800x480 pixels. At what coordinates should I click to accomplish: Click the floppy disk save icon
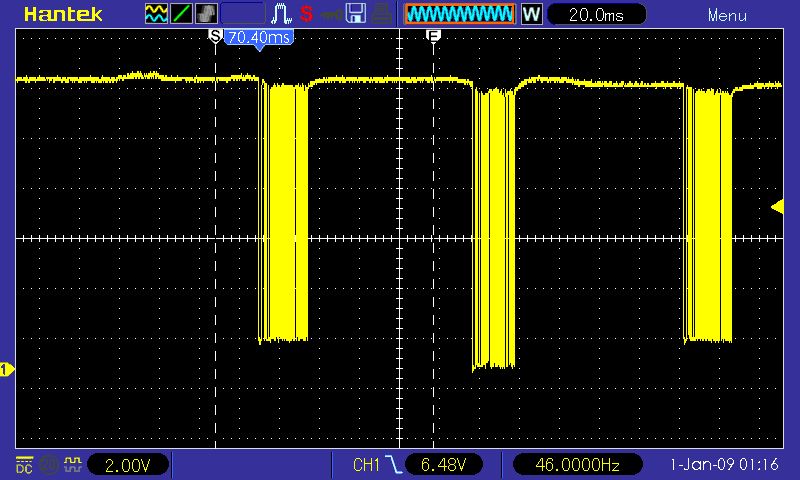356,14
